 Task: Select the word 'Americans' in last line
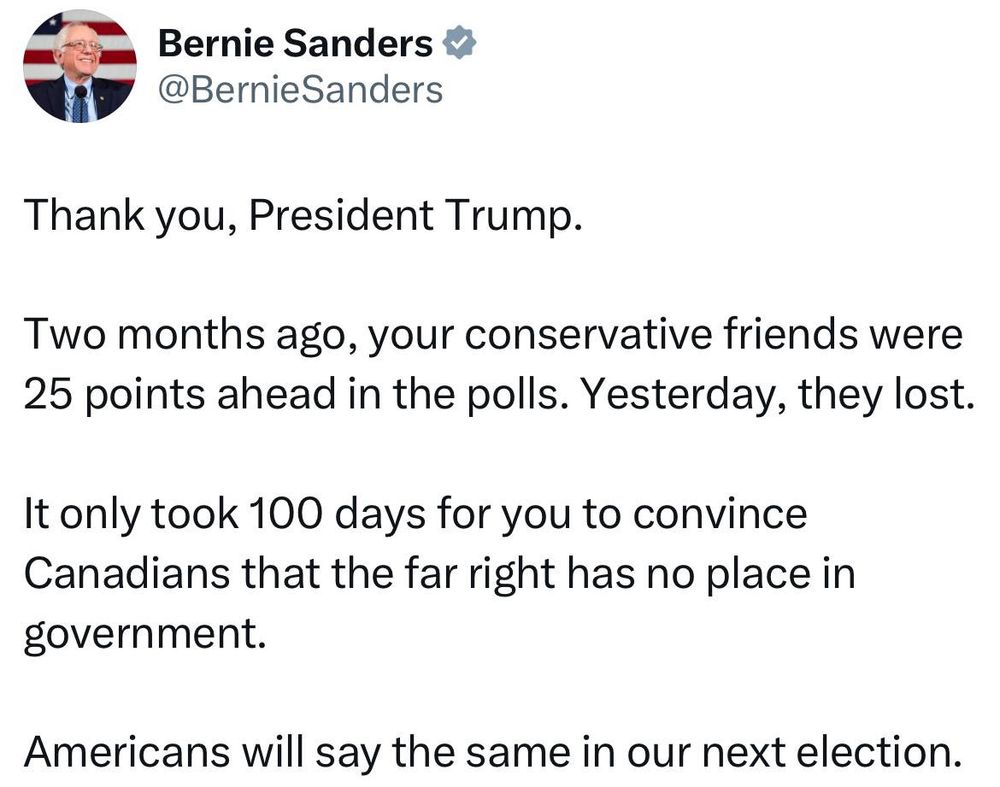pyautogui.click(x=127, y=751)
